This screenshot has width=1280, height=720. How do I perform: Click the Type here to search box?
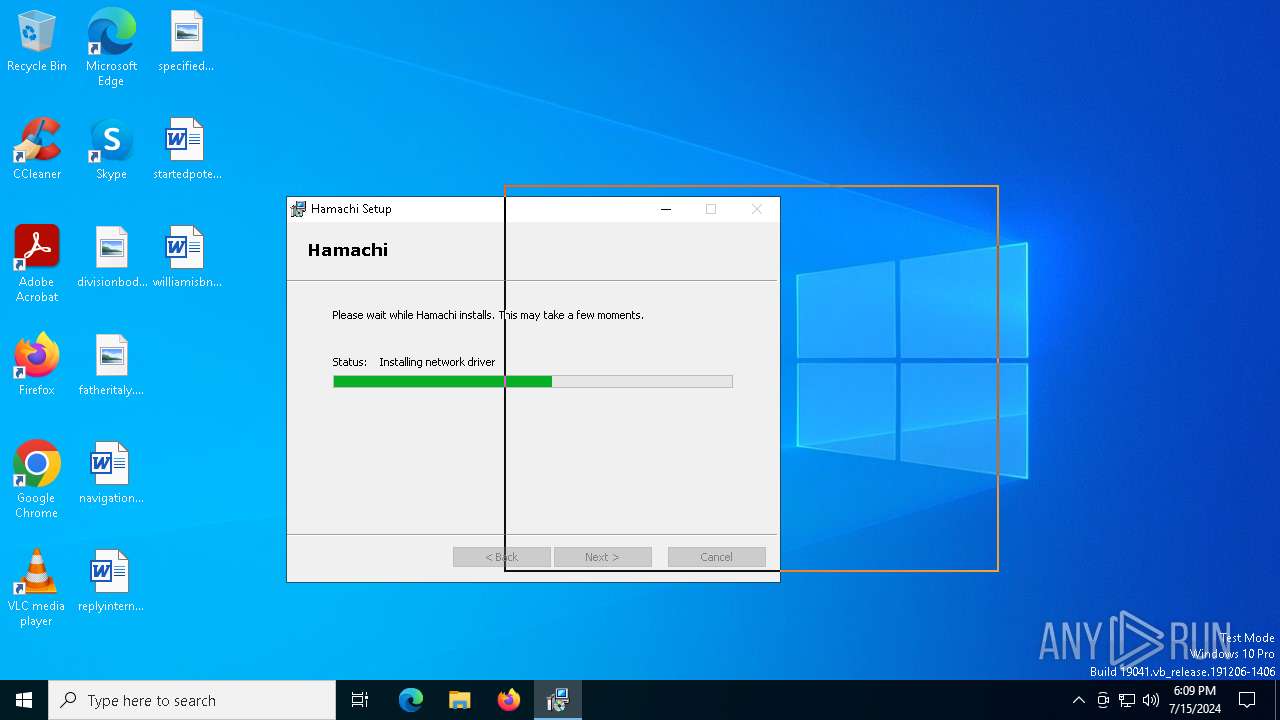pos(192,700)
